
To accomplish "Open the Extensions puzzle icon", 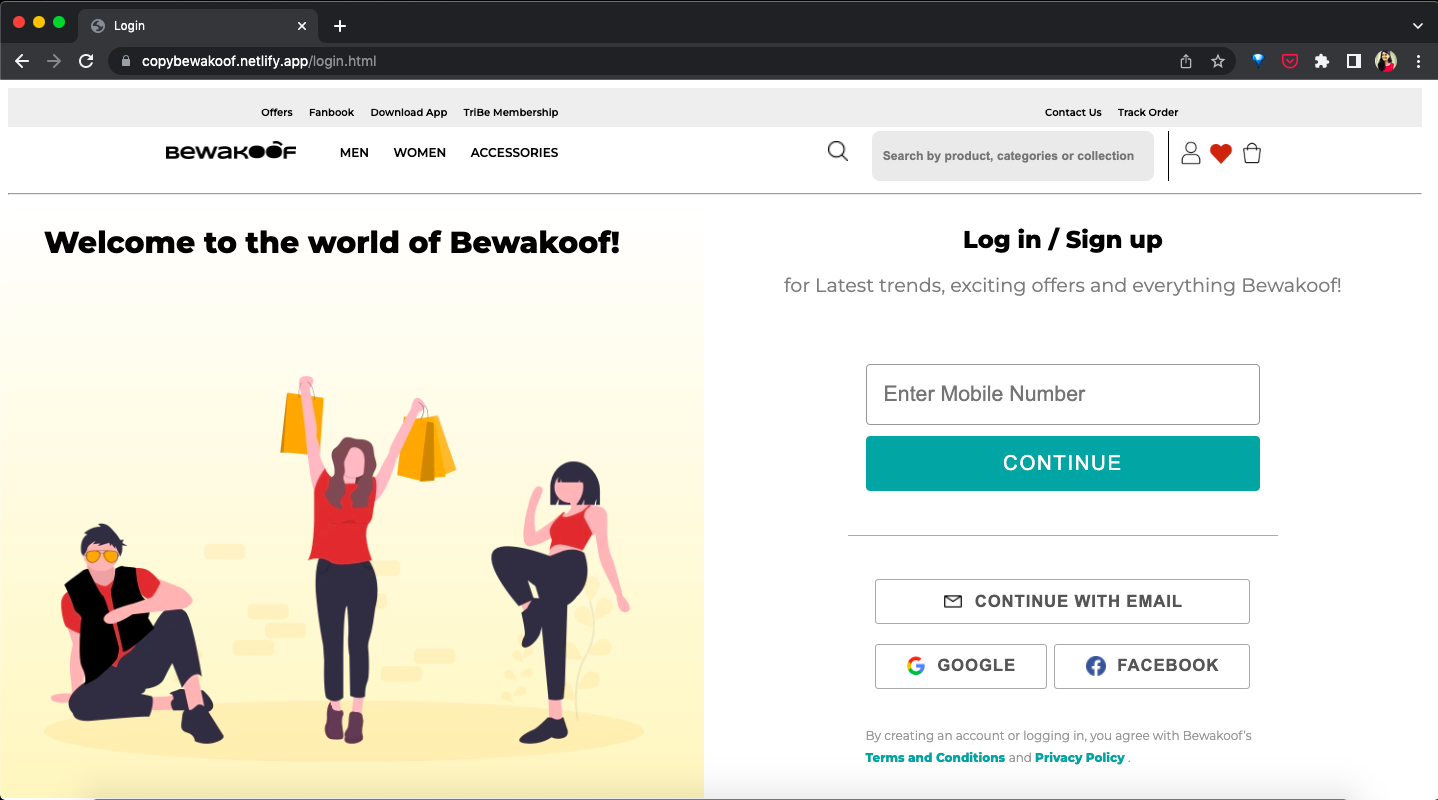I will tap(1322, 61).
